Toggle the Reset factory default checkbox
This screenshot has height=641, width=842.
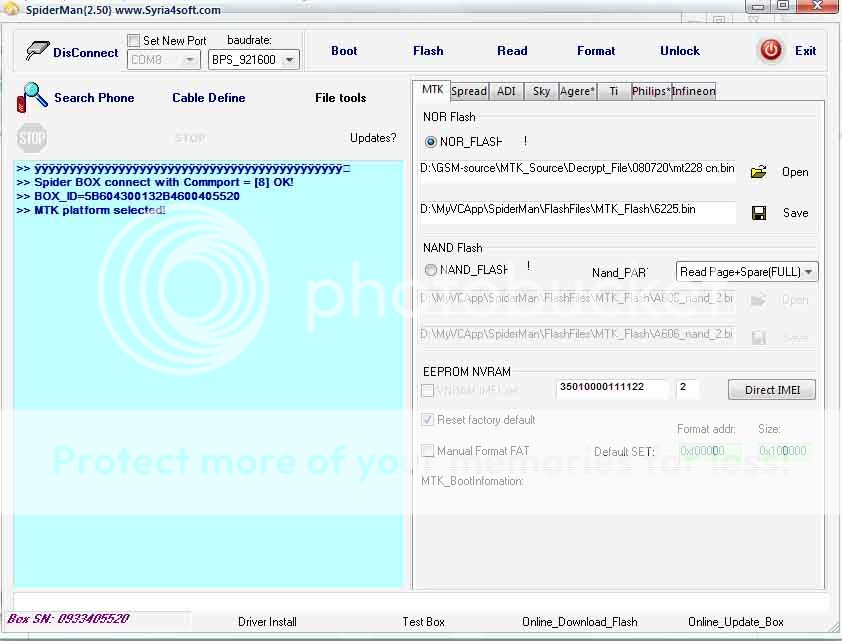point(427,420)
